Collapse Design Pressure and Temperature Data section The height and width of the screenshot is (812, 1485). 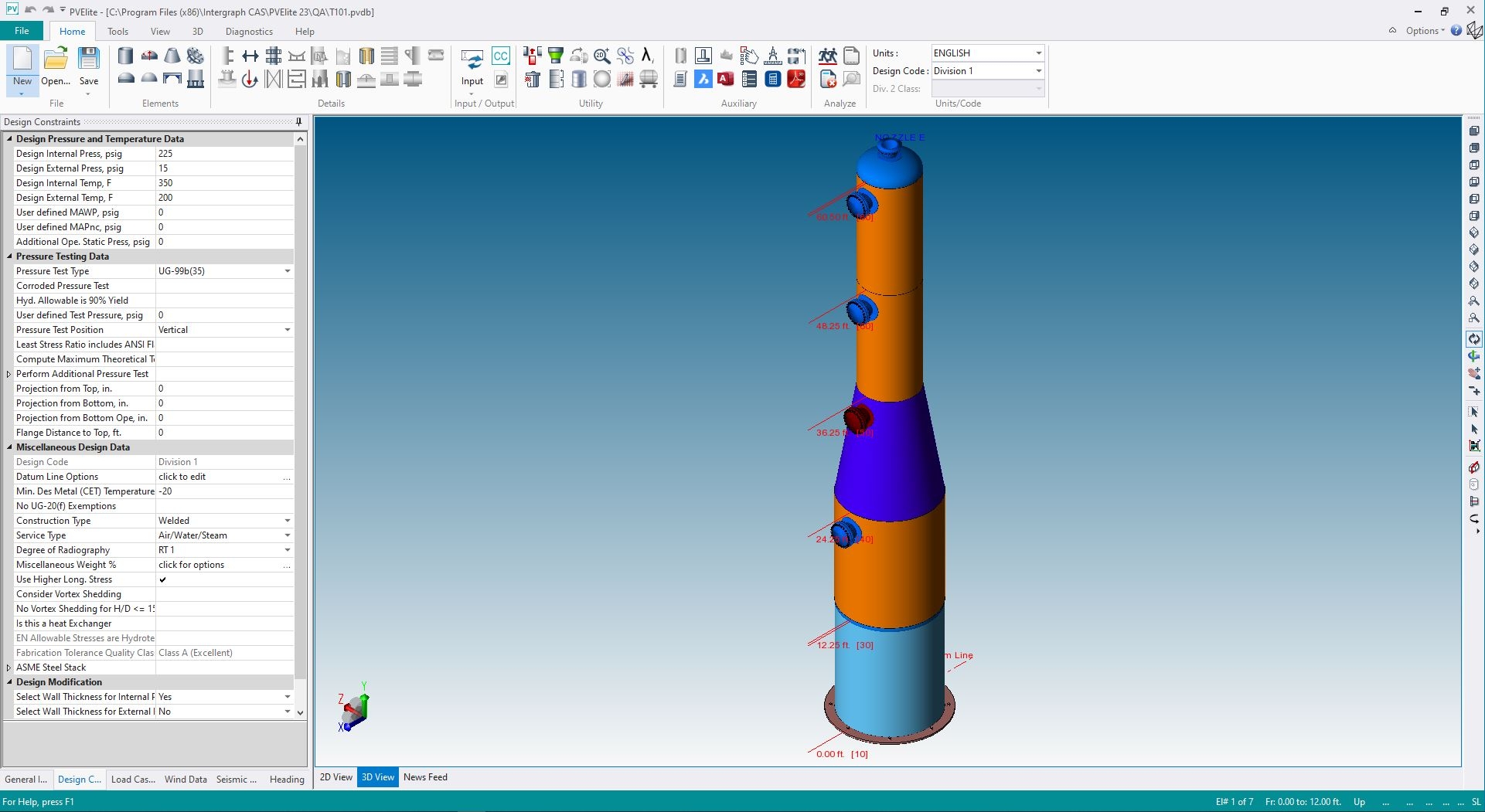click(x=9, y=139)
